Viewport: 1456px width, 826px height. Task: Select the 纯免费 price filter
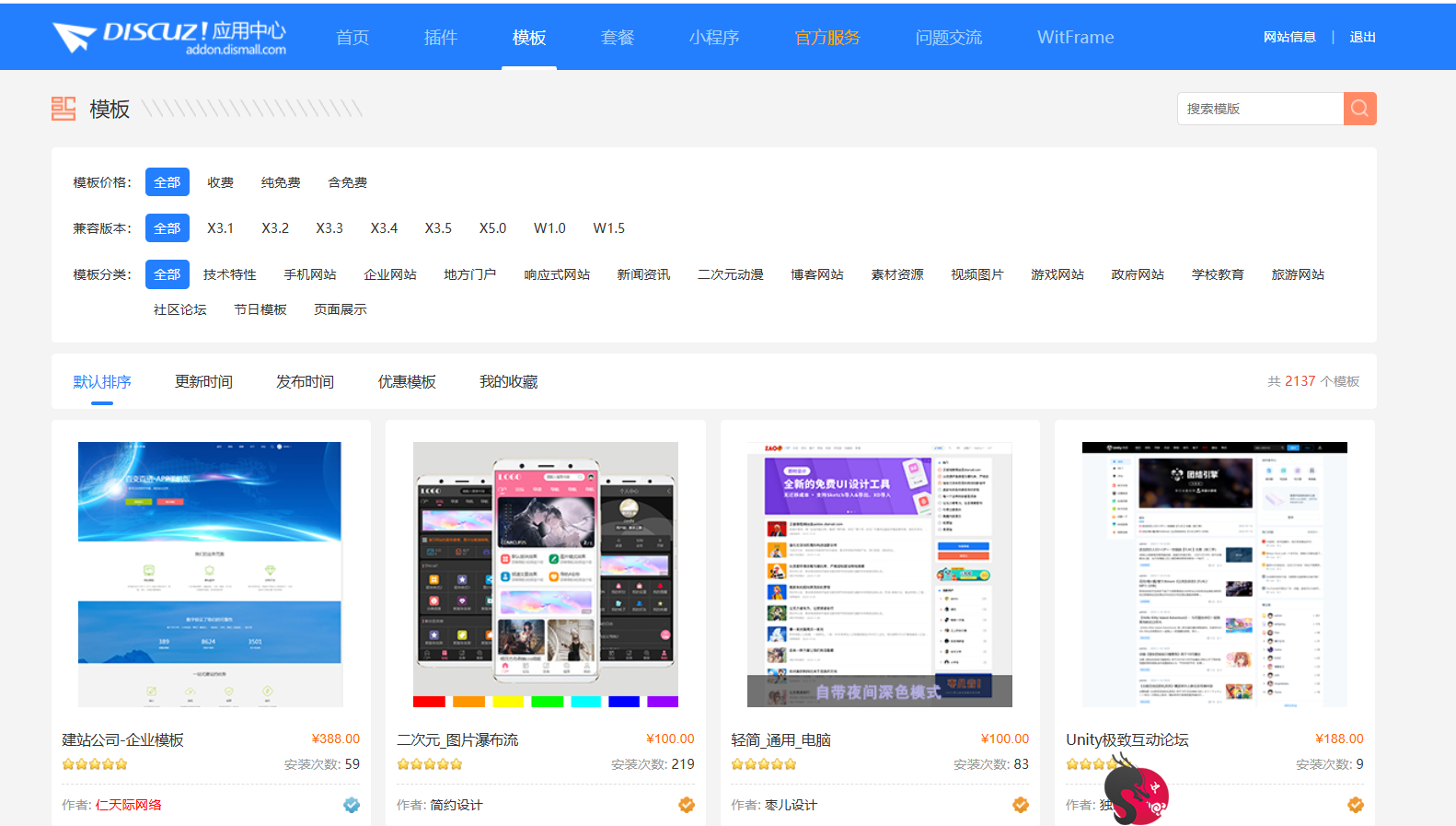pos(281,182)
